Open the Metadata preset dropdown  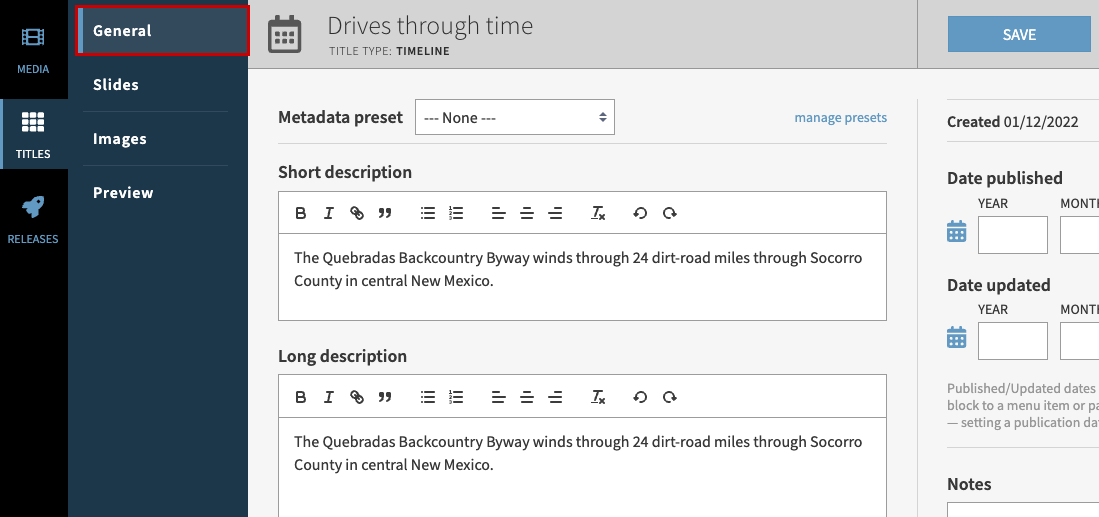[x=514, y=118]
